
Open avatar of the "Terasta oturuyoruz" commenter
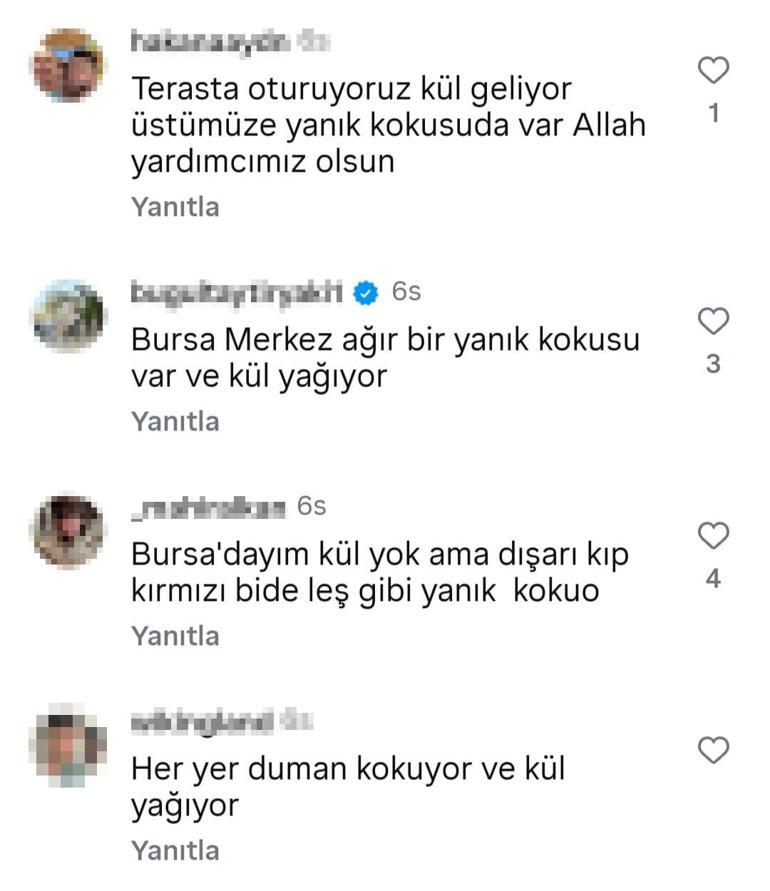tap(68, 65)
